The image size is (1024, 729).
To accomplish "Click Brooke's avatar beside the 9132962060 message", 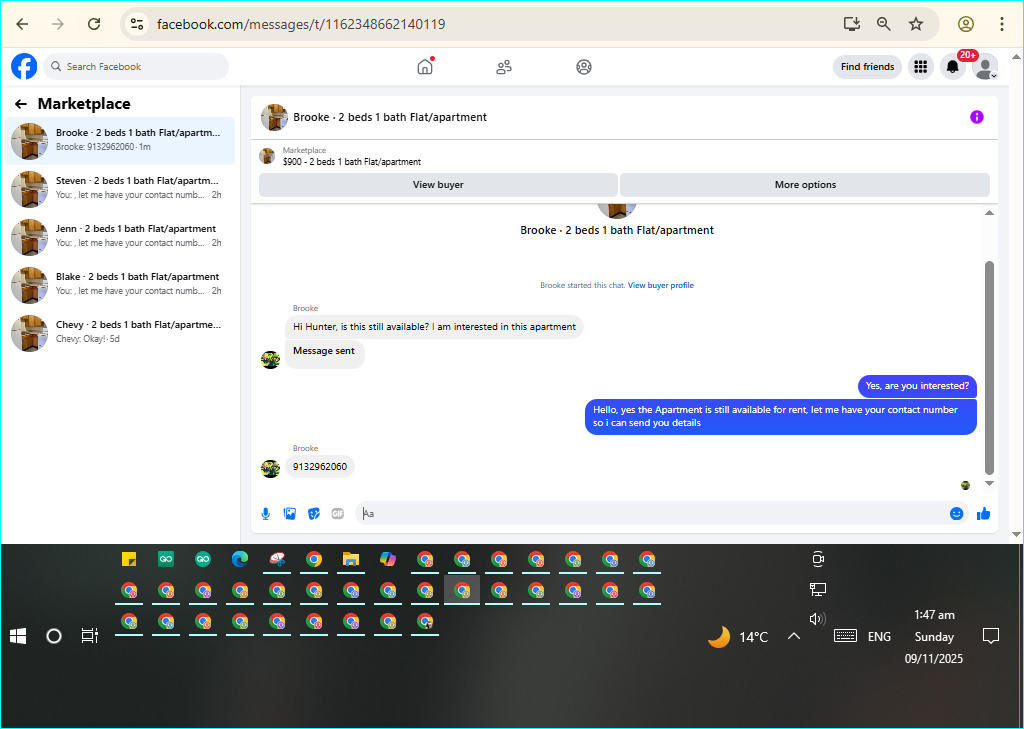I will tap(270, 468).
